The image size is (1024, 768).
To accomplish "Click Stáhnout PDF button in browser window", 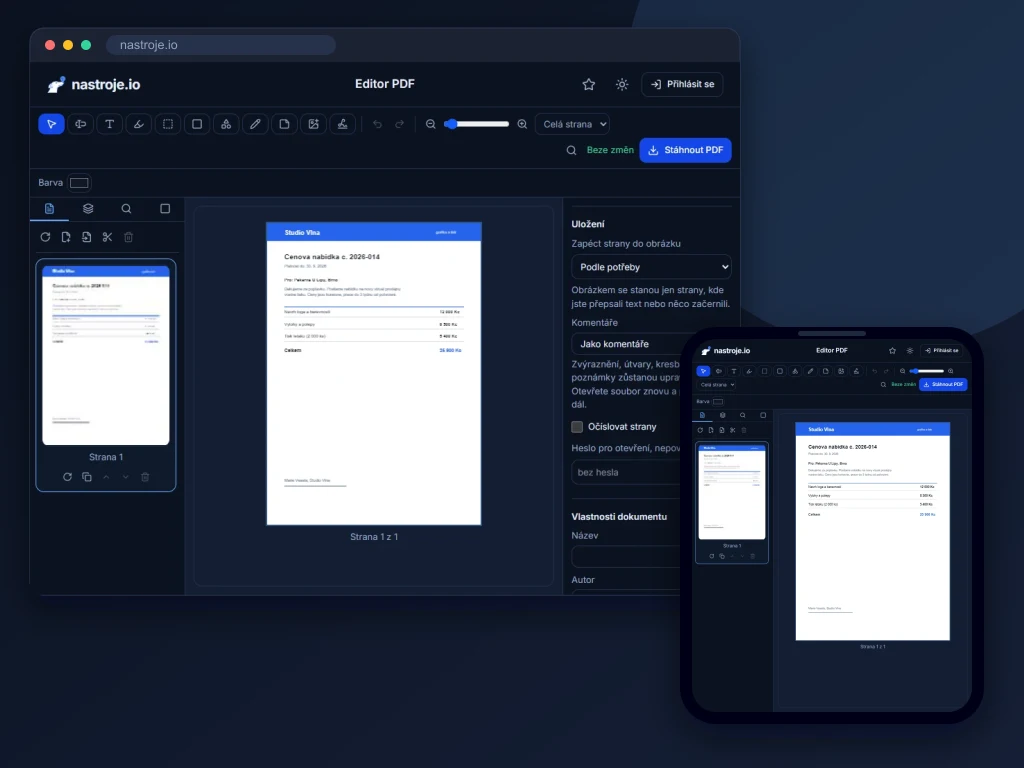I will click(685, 150).
